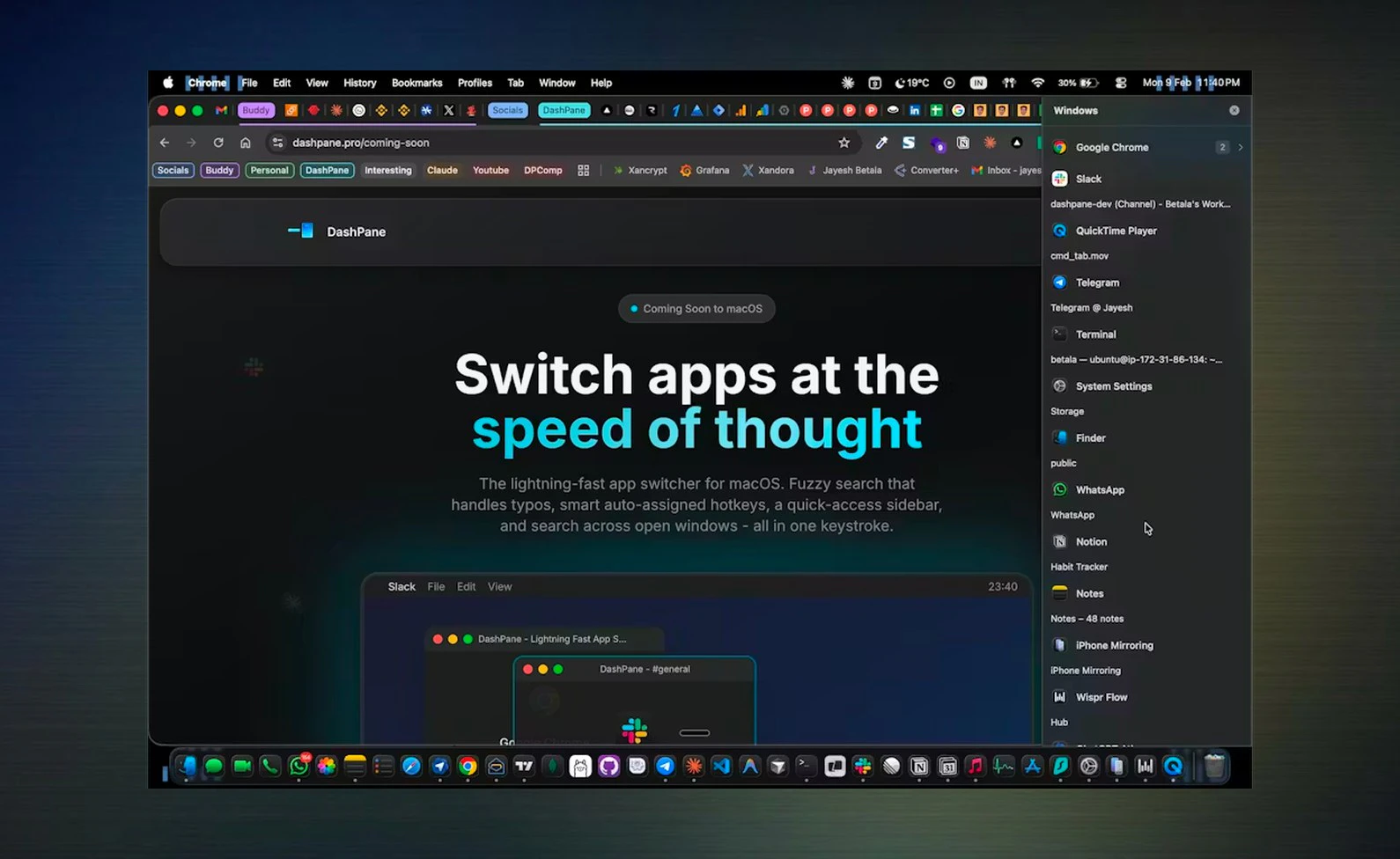Switch to the Gmail tab

pyautogui.click(x=222, y=110)
